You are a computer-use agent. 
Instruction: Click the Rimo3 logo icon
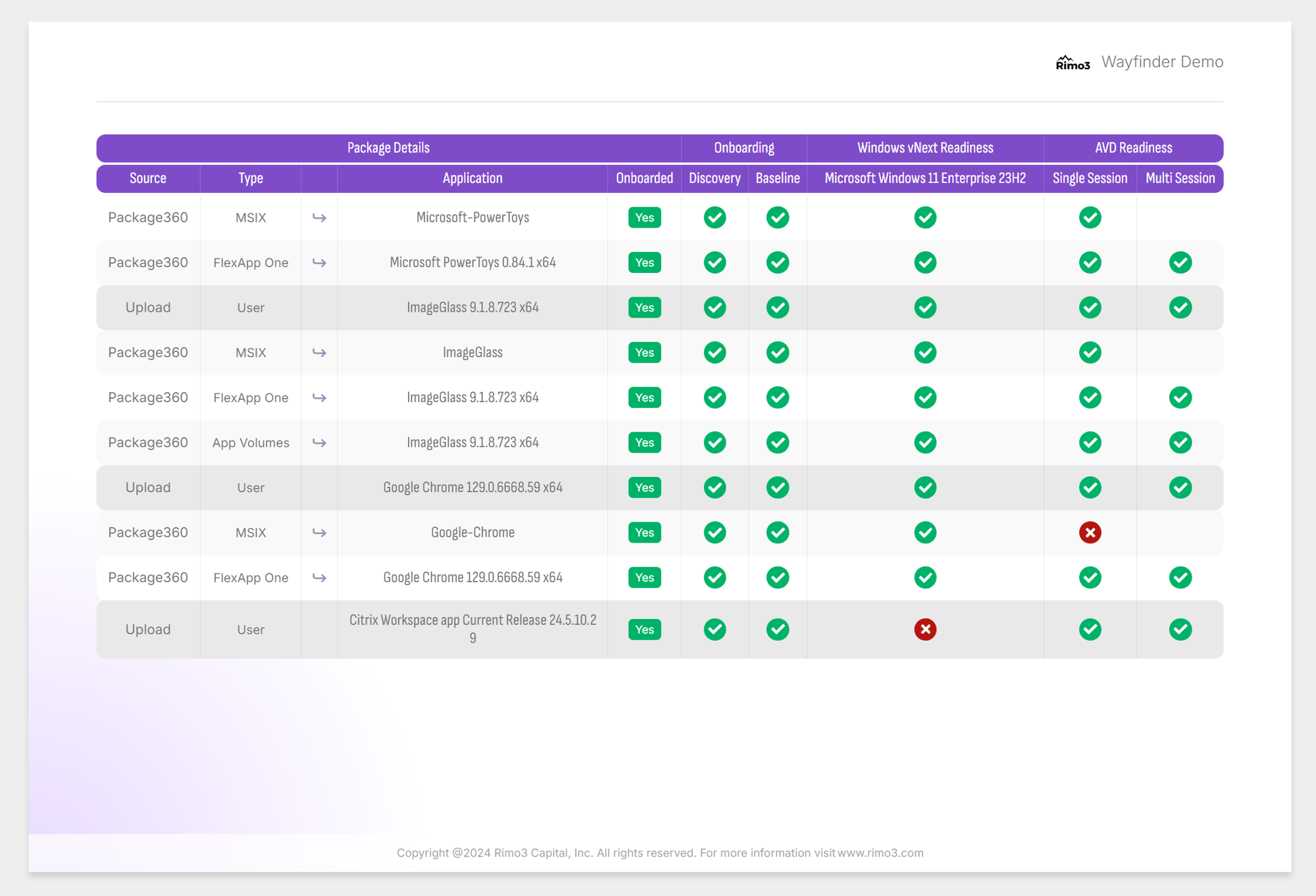point(1073,62)
